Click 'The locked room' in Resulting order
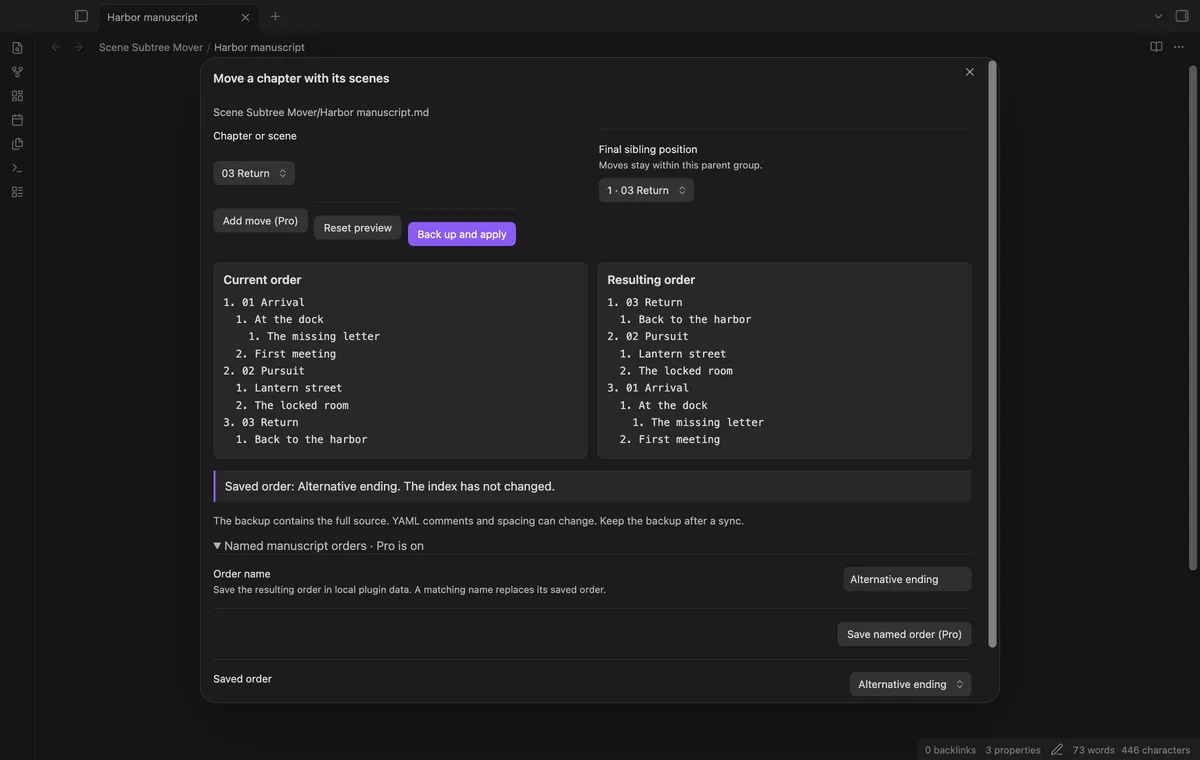This screenshot has width=1200, height=760. (x=685, y=371)
